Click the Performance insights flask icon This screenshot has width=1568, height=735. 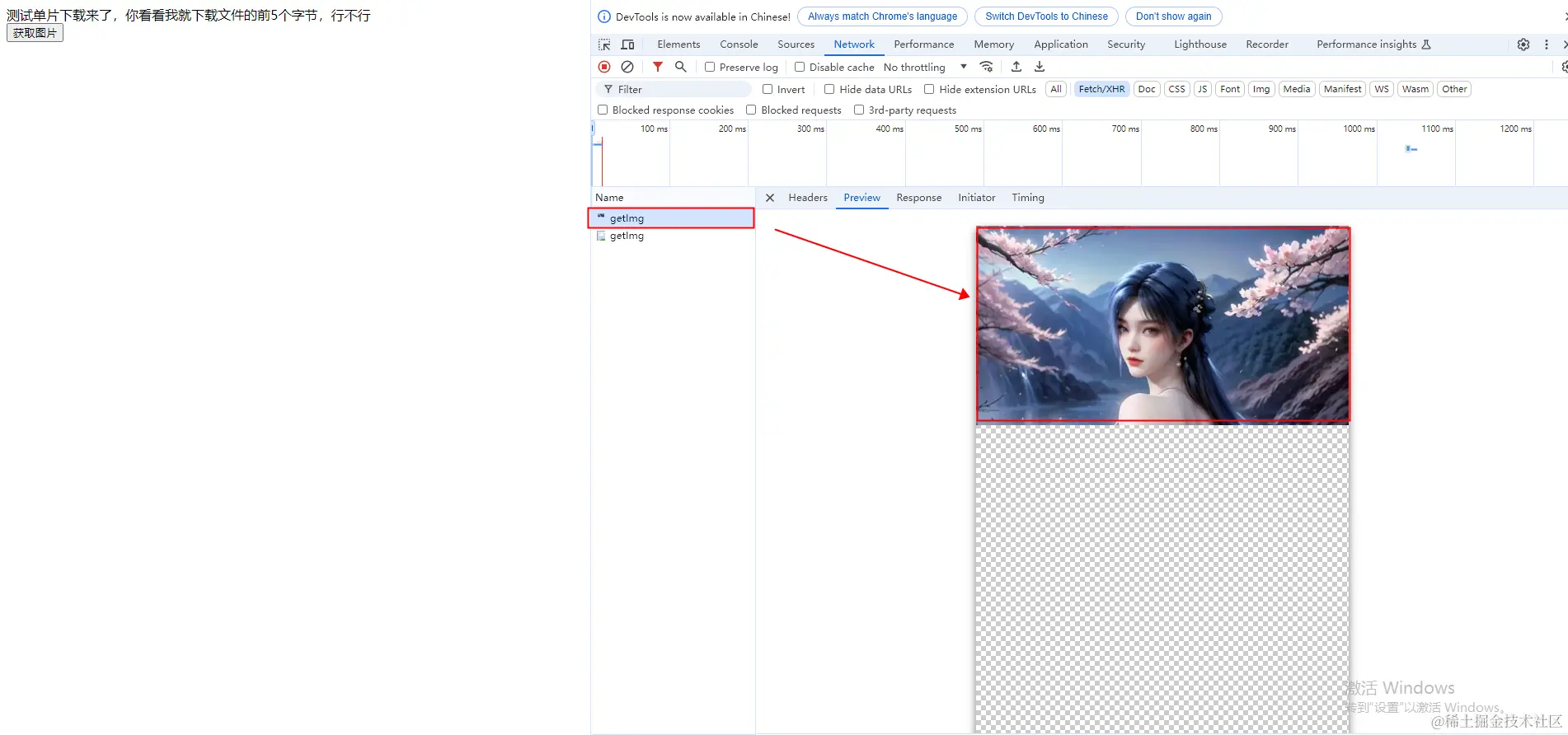click(x=1427, y=44)
